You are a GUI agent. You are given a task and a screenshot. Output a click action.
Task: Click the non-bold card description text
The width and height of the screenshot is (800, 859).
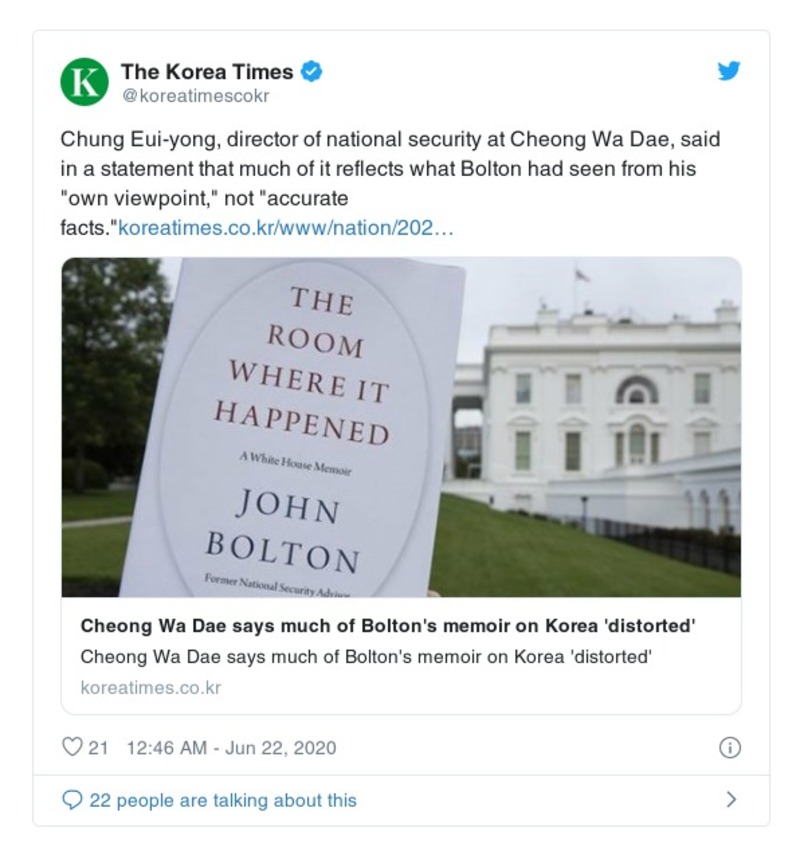tap(365, 657)
